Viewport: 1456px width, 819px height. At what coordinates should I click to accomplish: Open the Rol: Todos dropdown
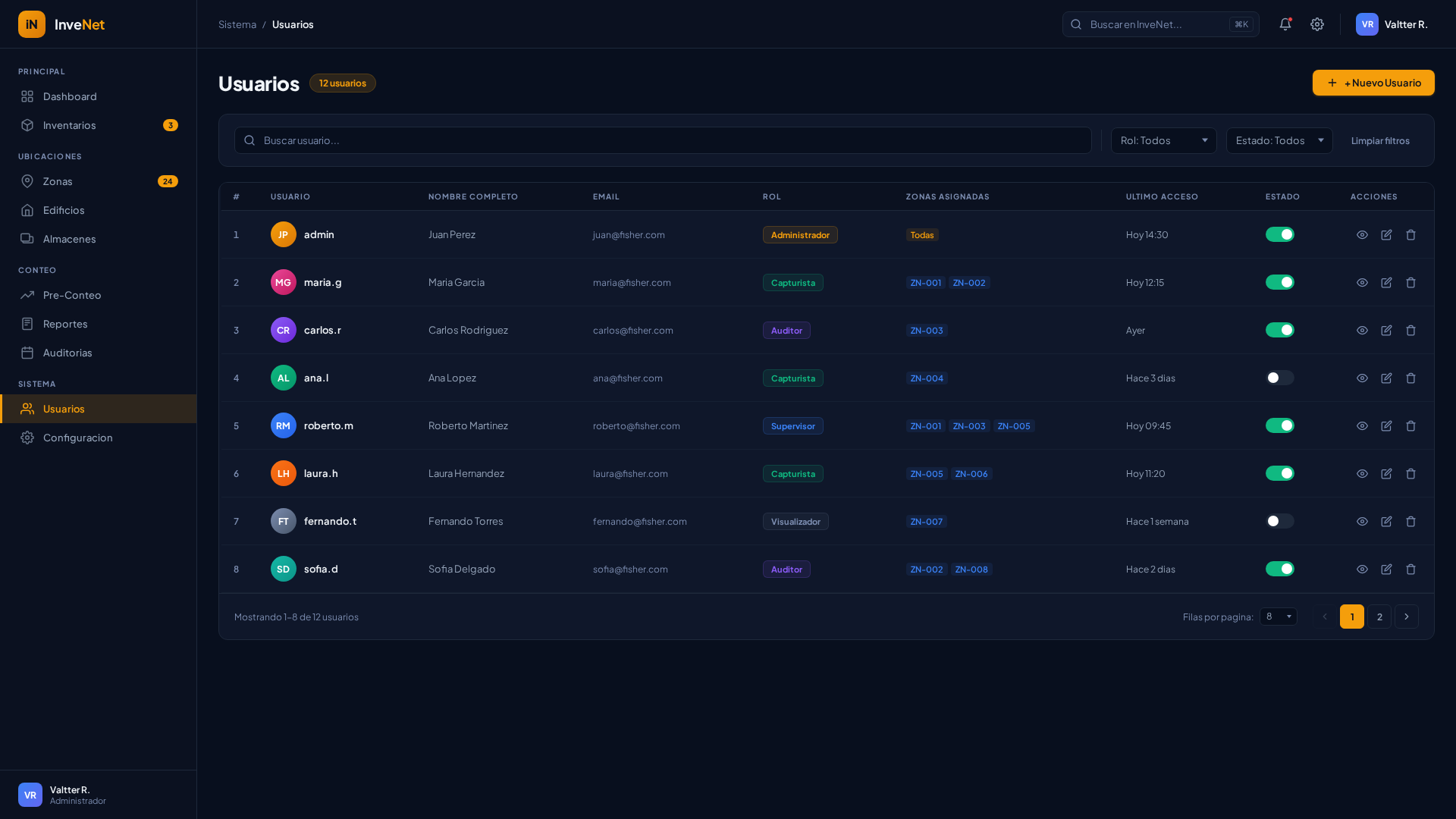[1163, 140]
